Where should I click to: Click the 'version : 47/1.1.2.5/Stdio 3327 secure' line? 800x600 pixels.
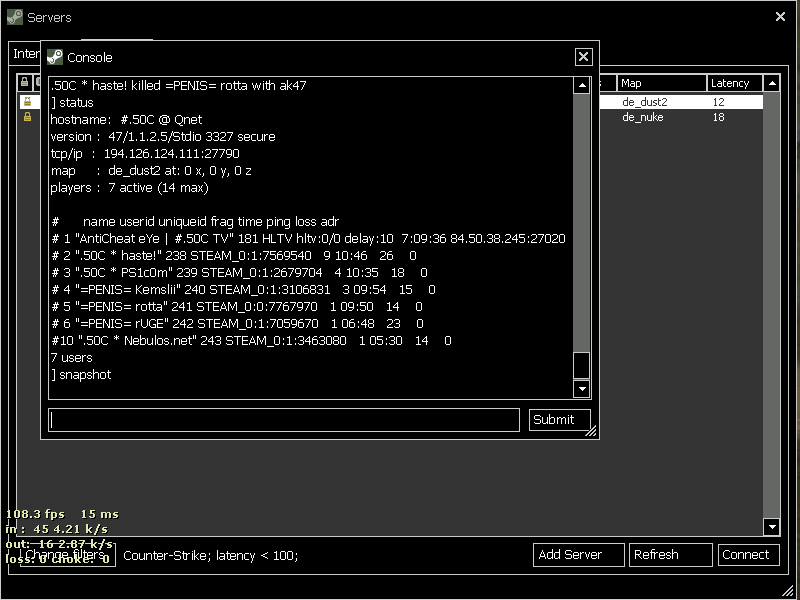tap(163, 136)
